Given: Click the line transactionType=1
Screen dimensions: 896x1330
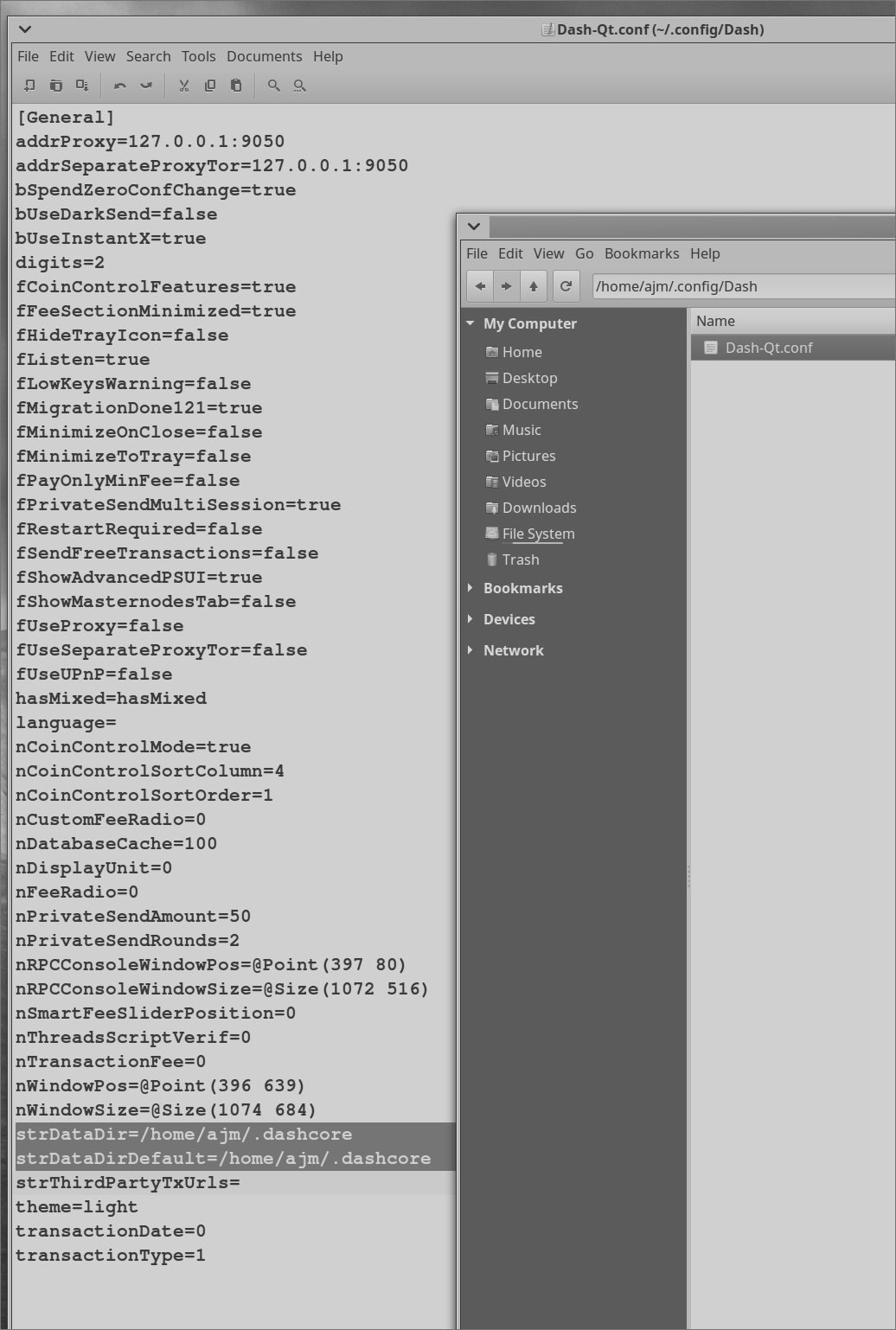Looking at the screenshot, I should click(x=111, y=1256).
